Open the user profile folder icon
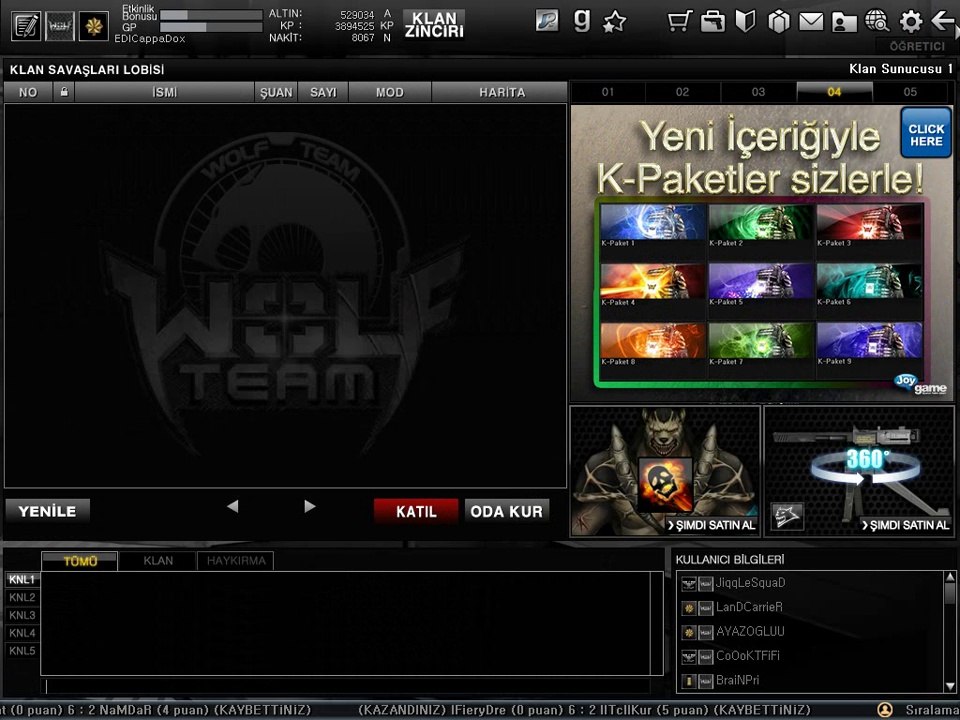 tap(844, 22)
